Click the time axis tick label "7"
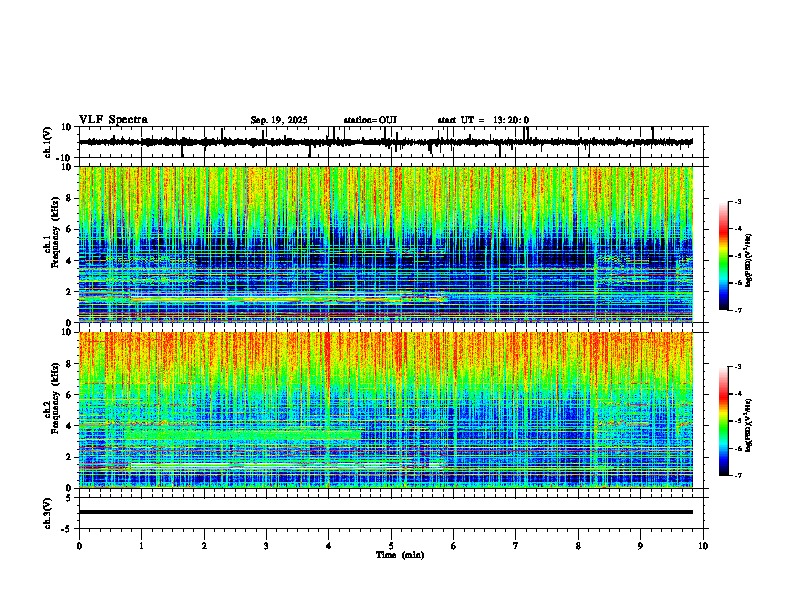 pos(516,546)
